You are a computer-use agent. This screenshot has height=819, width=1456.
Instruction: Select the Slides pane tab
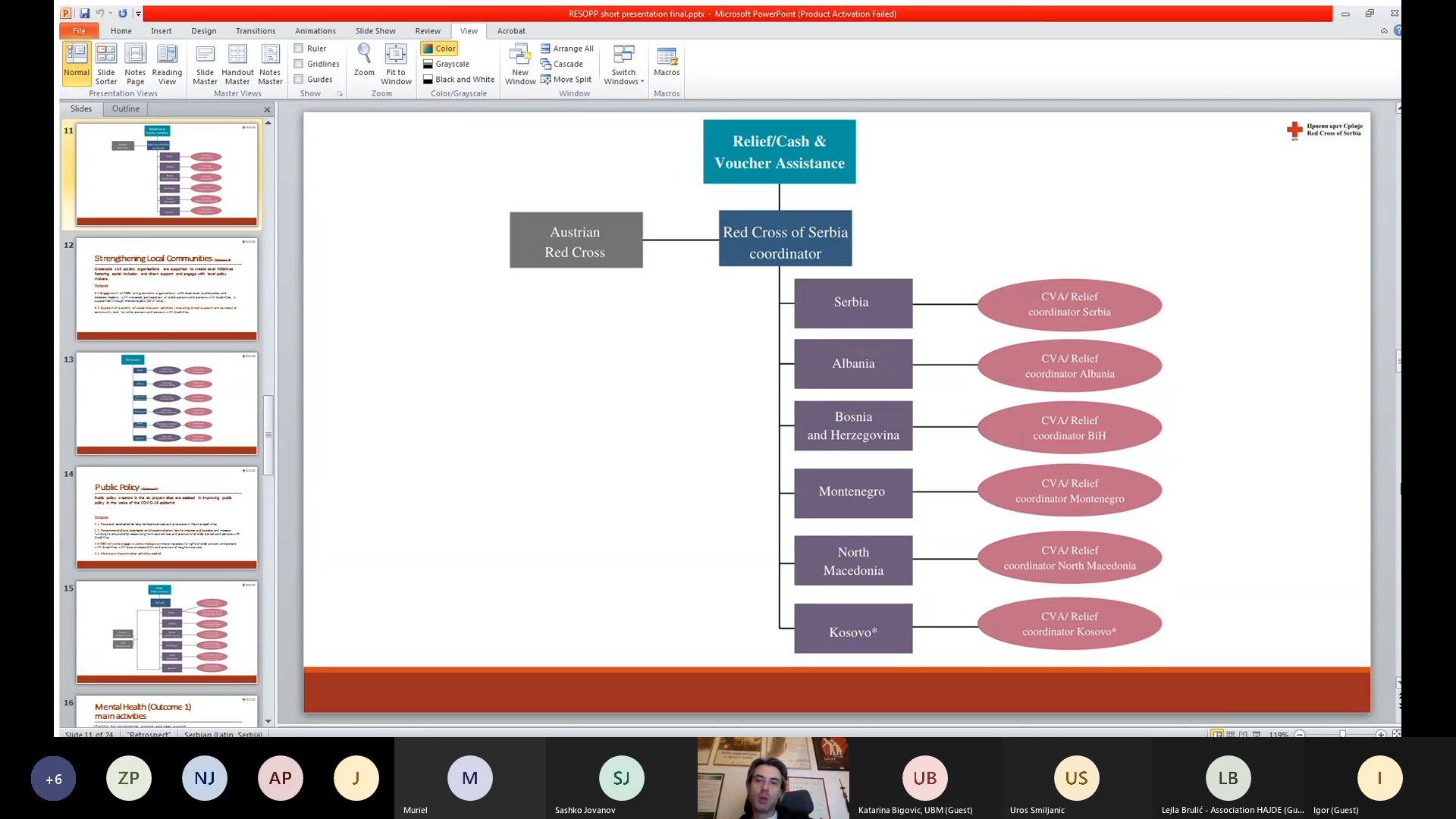coord(81,109)
